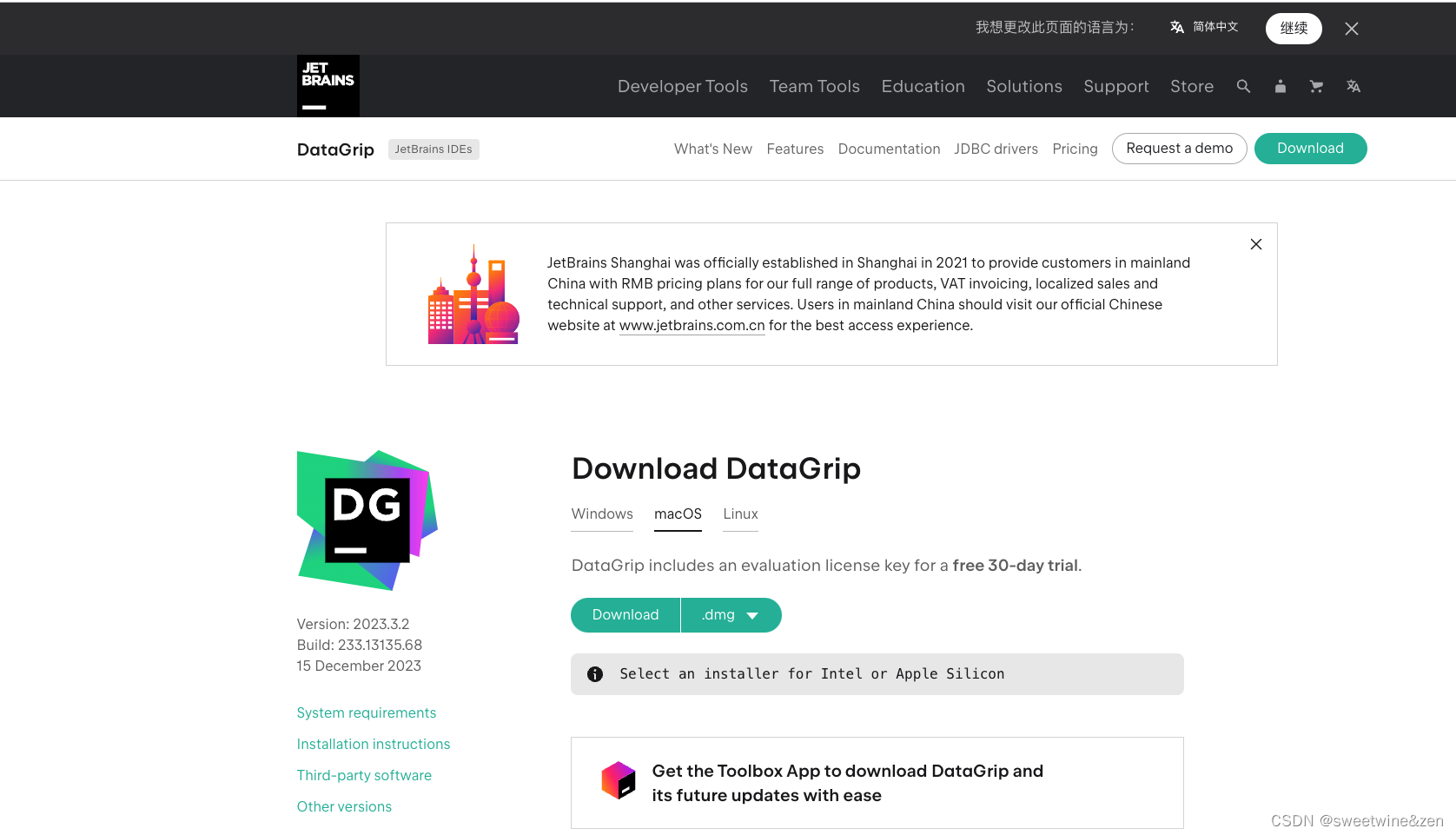Select the Windows tab
This screenshot has height=835, width=1456.
tap(602, 514)
